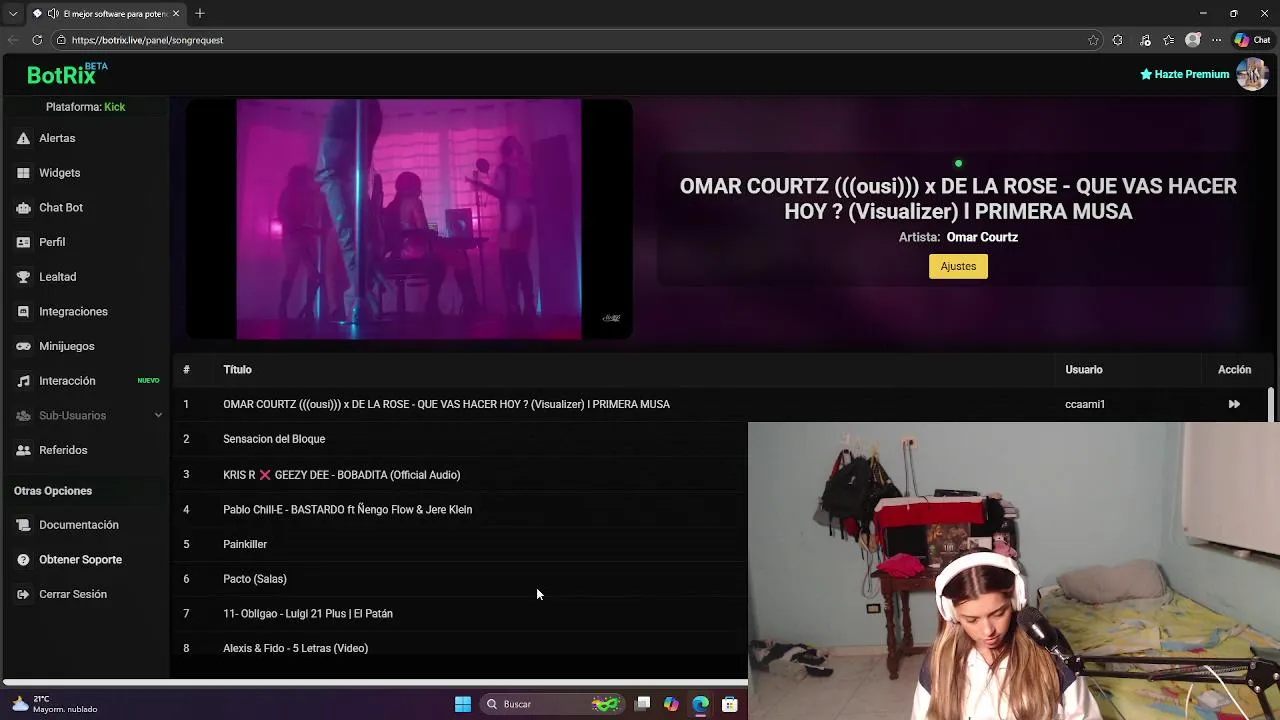Select song Sensacion del Bloque

coord(274,439)
